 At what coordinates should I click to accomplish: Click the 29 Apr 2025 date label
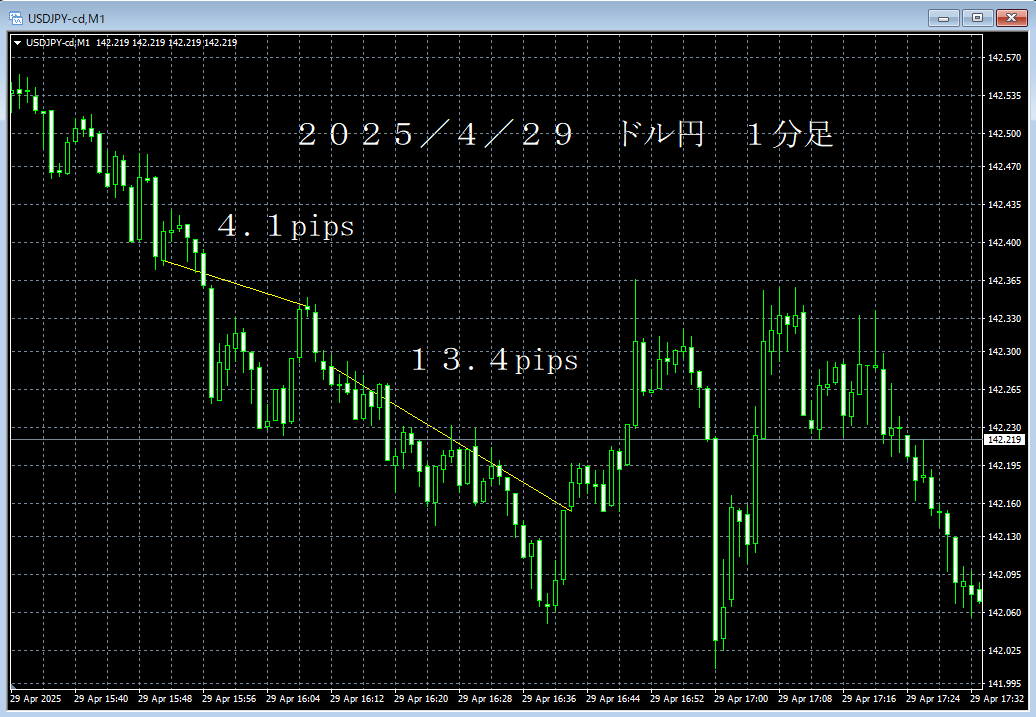pos(36,698)
